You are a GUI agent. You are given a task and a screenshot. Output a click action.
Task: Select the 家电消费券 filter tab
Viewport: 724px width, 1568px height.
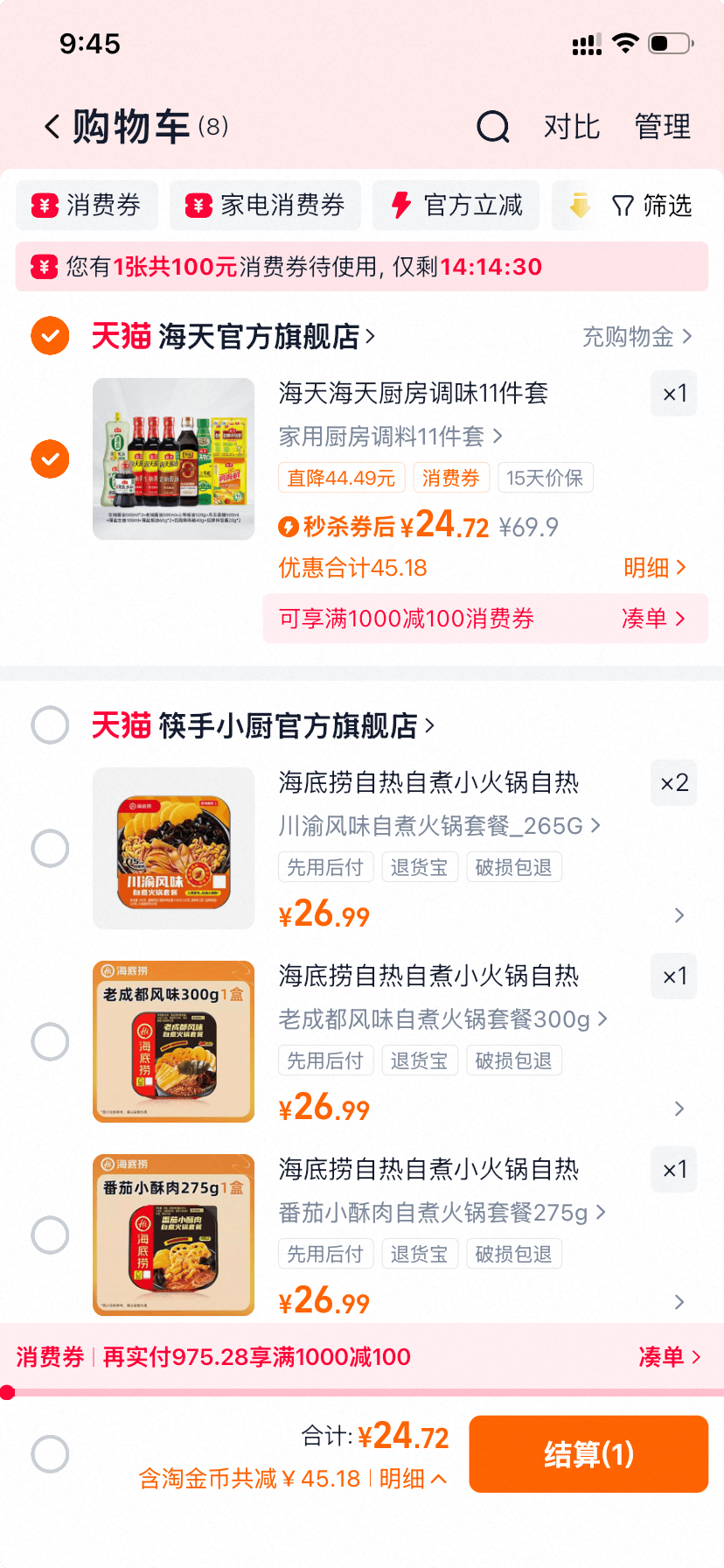coord(265,206)
